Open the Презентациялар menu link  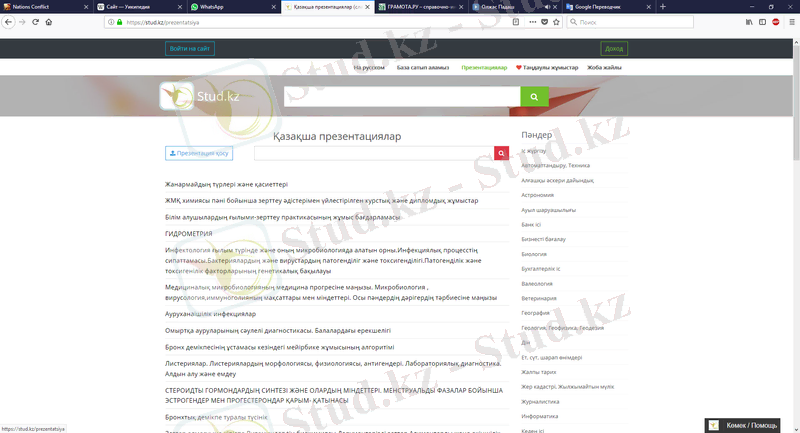click(x=484, y=67)
